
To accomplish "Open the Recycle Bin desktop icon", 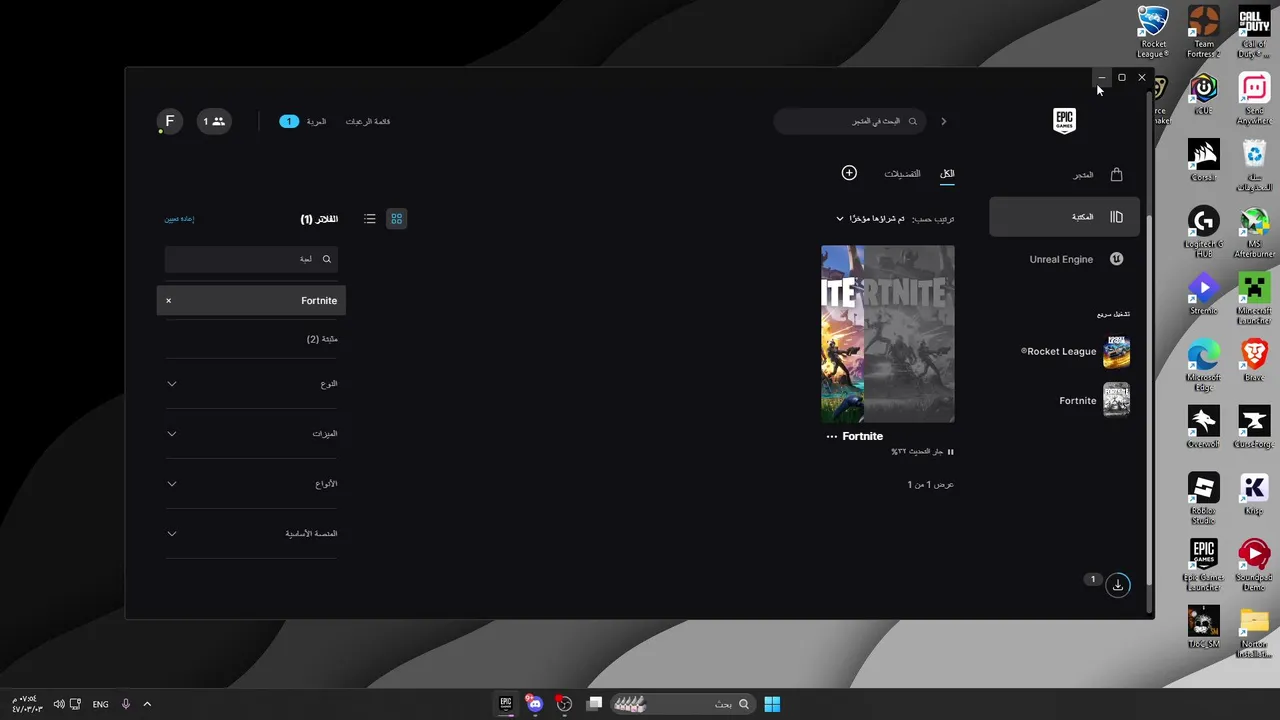I will tap(1254, 165).
